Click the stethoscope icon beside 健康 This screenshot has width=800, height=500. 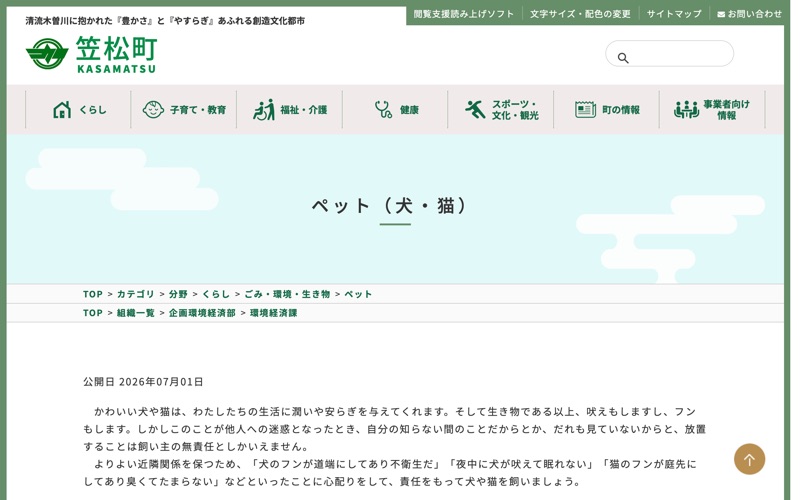pyautogui.click(x=383, y=110)
